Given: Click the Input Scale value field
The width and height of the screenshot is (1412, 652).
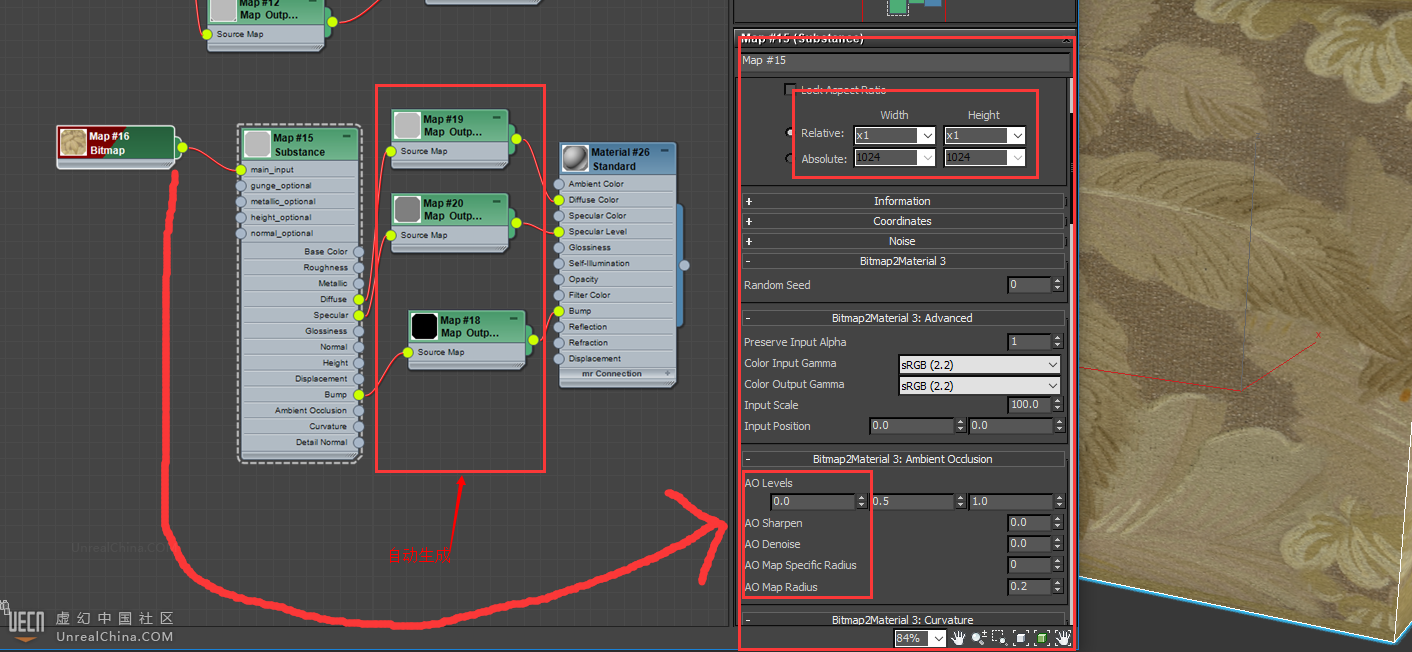Looking at the screenshot, I should 1028,405.
